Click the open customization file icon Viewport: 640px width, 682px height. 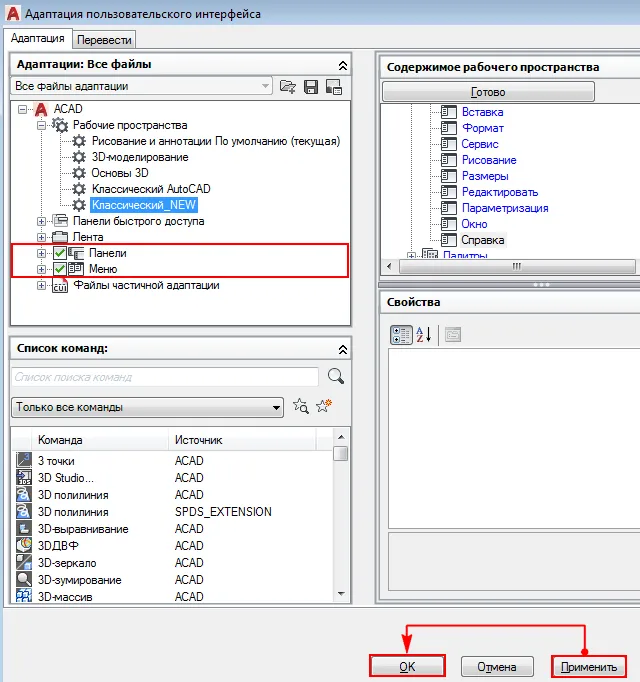288,87
